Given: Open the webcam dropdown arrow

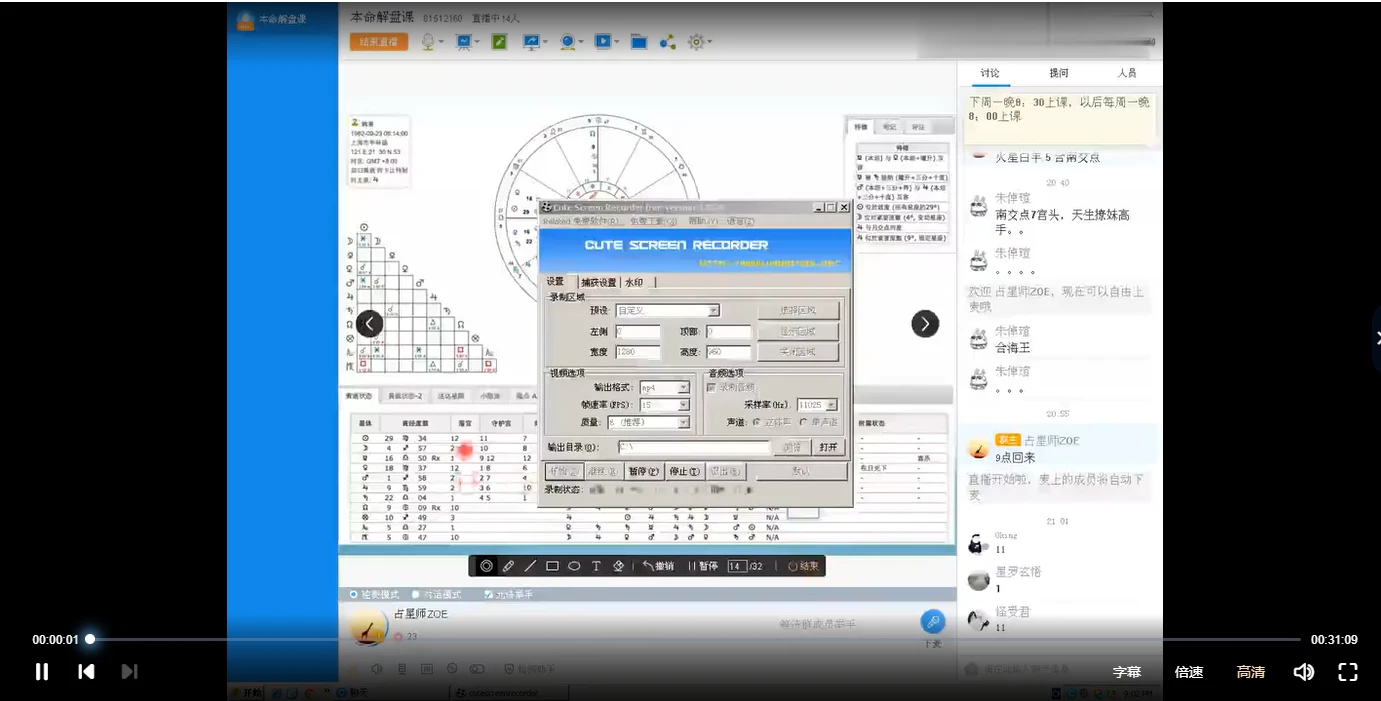Looking at the screenshot, I should pos(581,42).
